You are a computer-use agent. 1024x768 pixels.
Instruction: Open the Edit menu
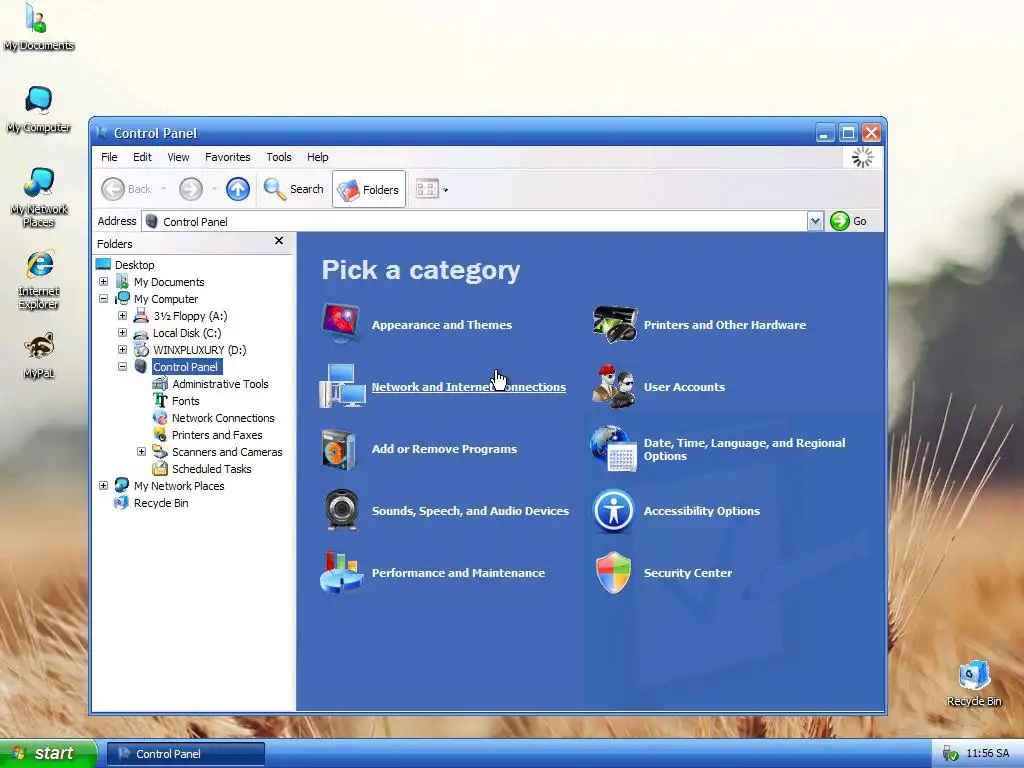pos(142,157)
